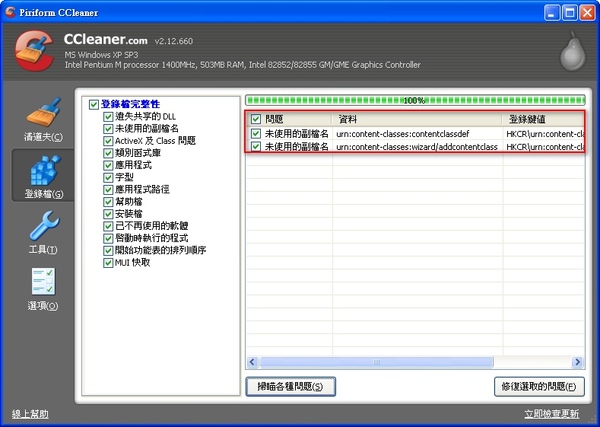Minimize the CCleaner window
Image resolution: width=600 pixels, height=427 pixels.
pos(551,13)
